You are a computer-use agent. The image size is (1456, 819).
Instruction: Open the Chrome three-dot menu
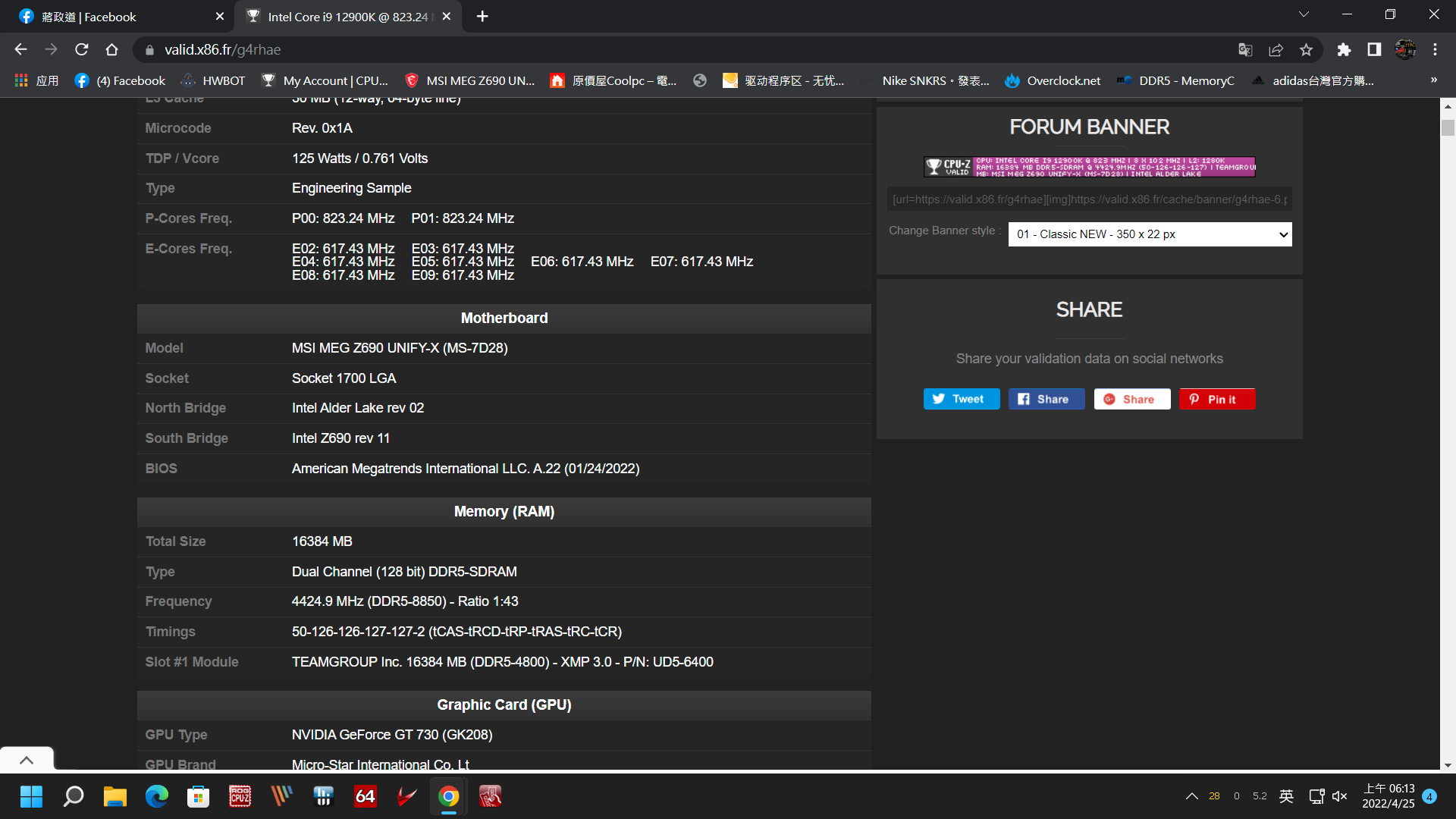point(1435,49)
